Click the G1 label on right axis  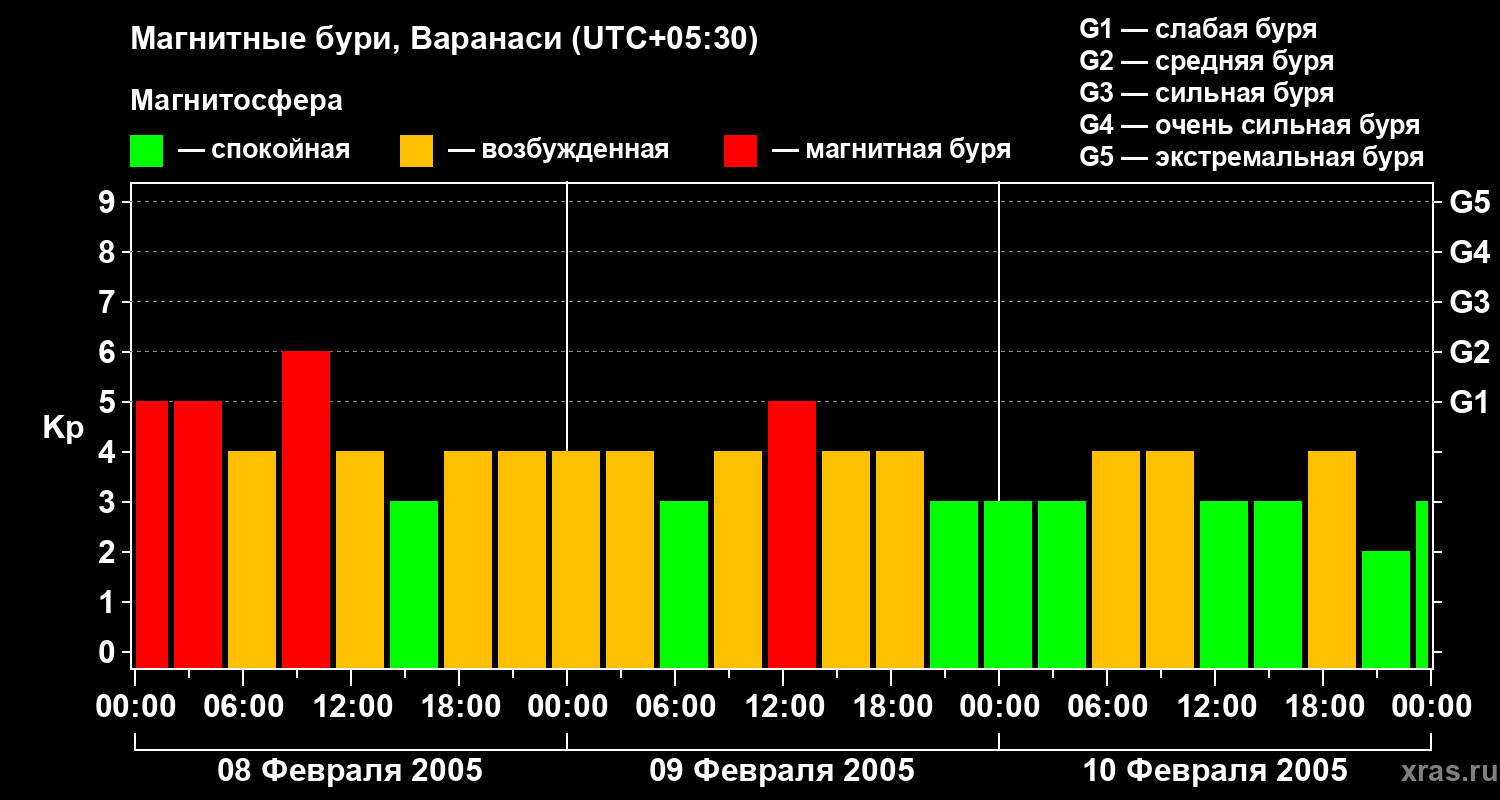click(x=1469, y=402)
